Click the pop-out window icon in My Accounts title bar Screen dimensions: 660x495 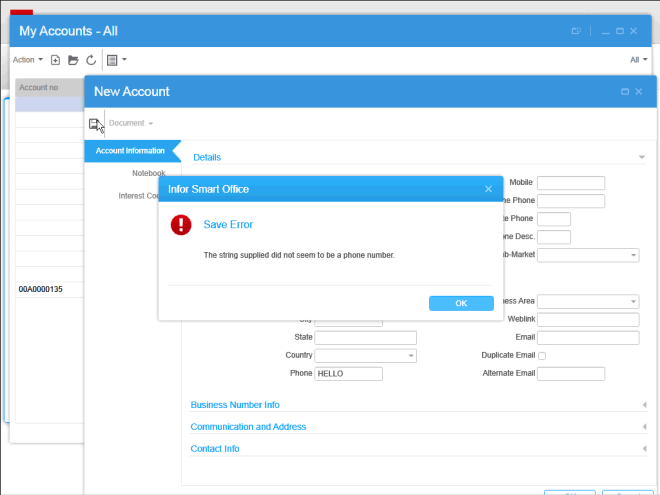tap(576, 31)
